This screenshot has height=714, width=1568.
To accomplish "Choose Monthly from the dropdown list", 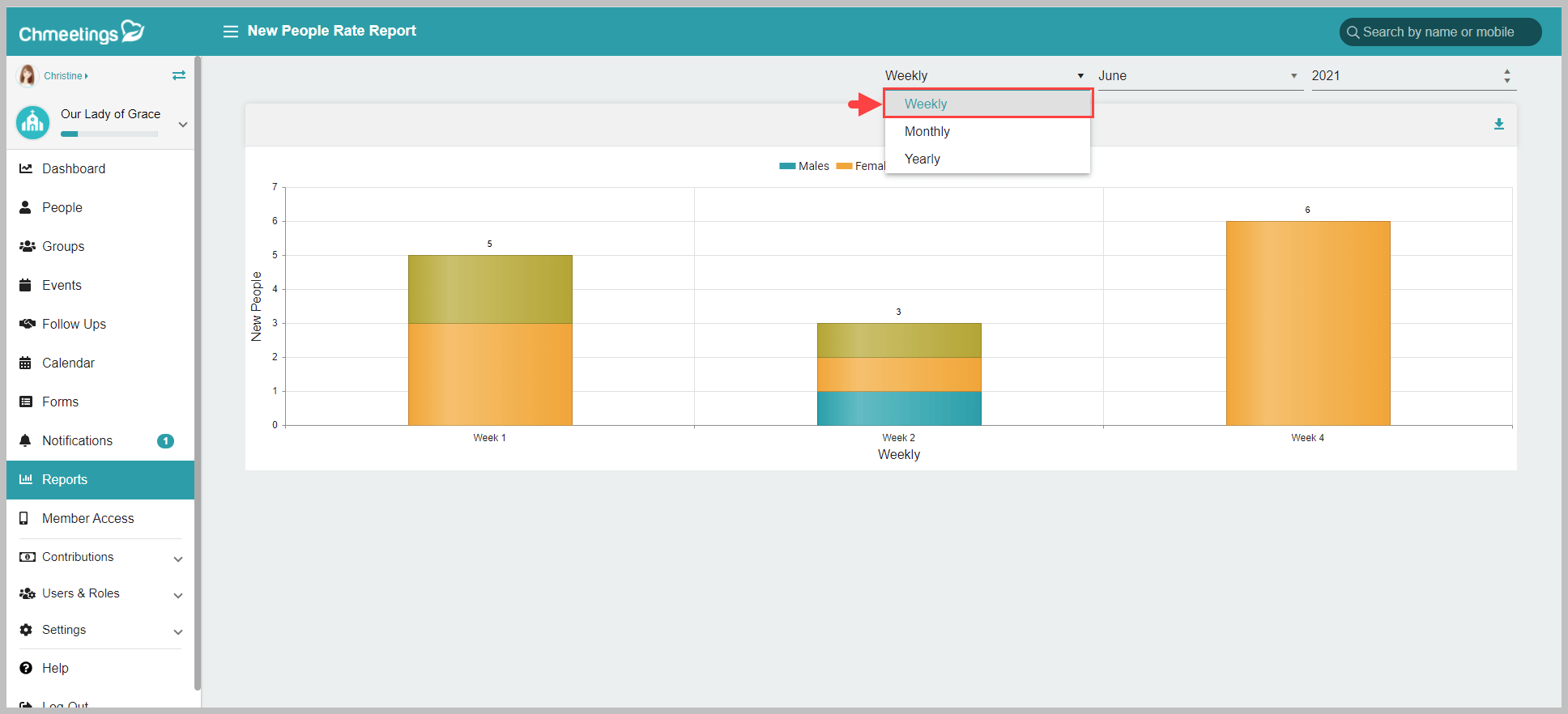I will (988, 131).
